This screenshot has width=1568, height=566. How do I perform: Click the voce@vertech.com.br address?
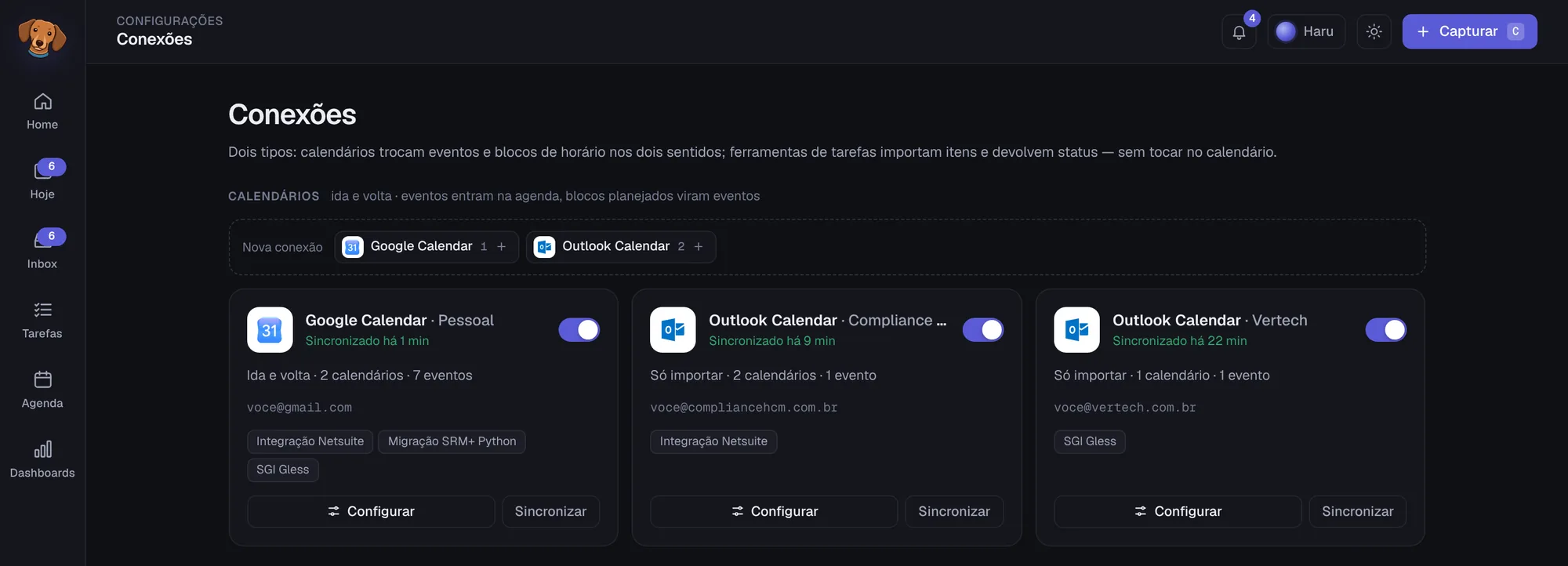tap(1125, 408)
